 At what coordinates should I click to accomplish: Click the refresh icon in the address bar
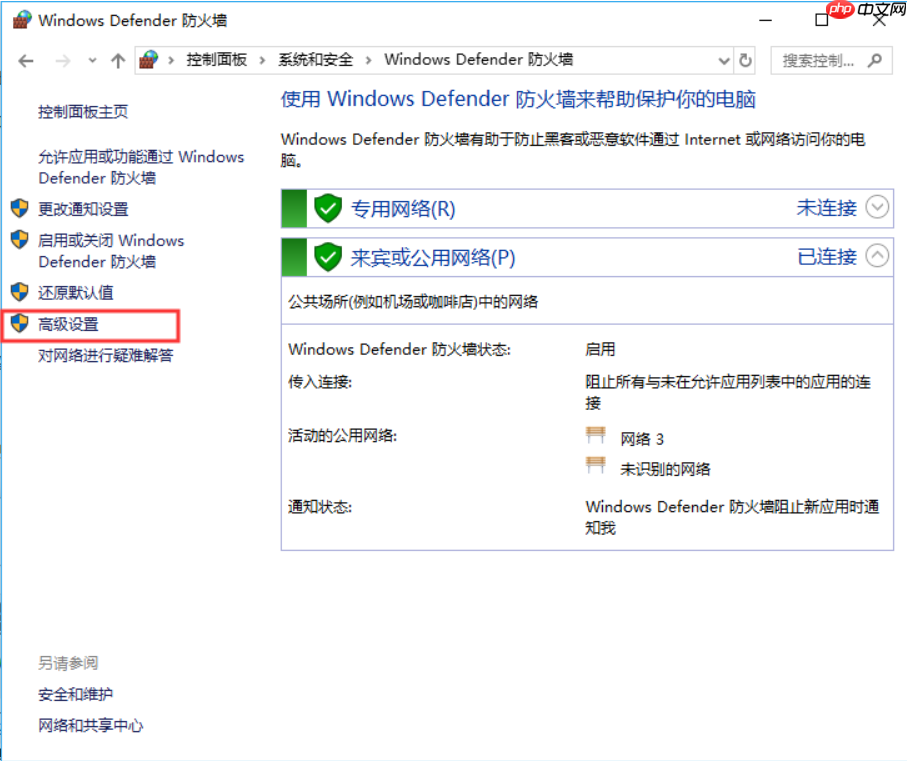click(x=746, y=60)
